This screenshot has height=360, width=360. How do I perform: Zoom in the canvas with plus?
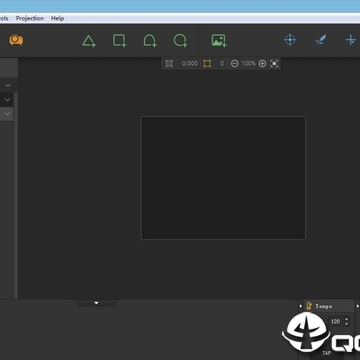click(x=262, y=63)
